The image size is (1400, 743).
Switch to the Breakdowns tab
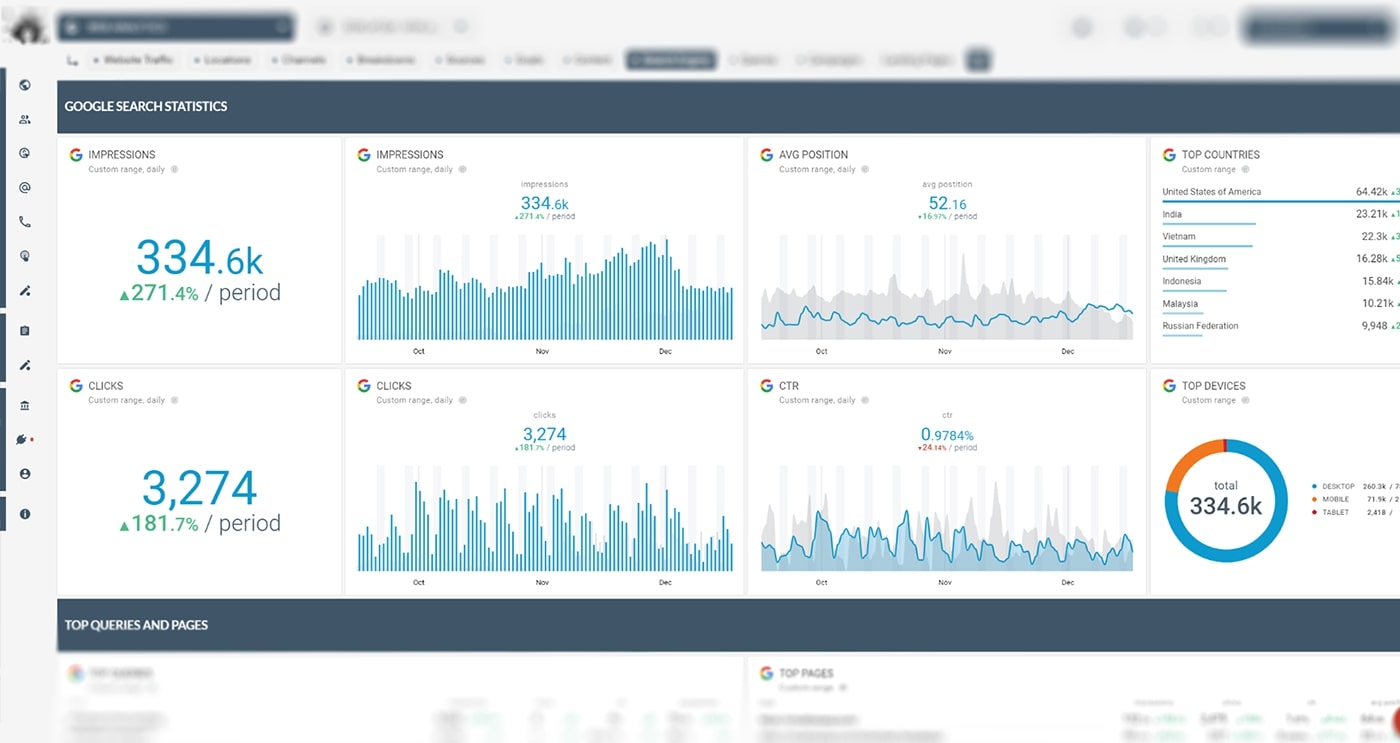pos(381,60)
